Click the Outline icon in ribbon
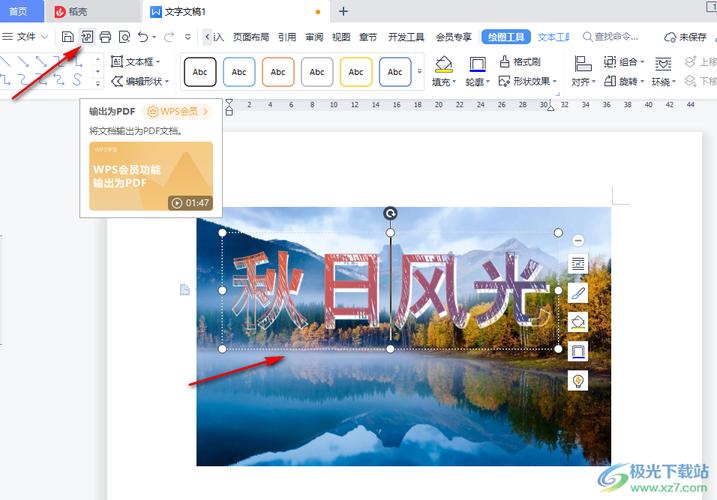This screenshot has width=717, height=500. tap(477, 65)
